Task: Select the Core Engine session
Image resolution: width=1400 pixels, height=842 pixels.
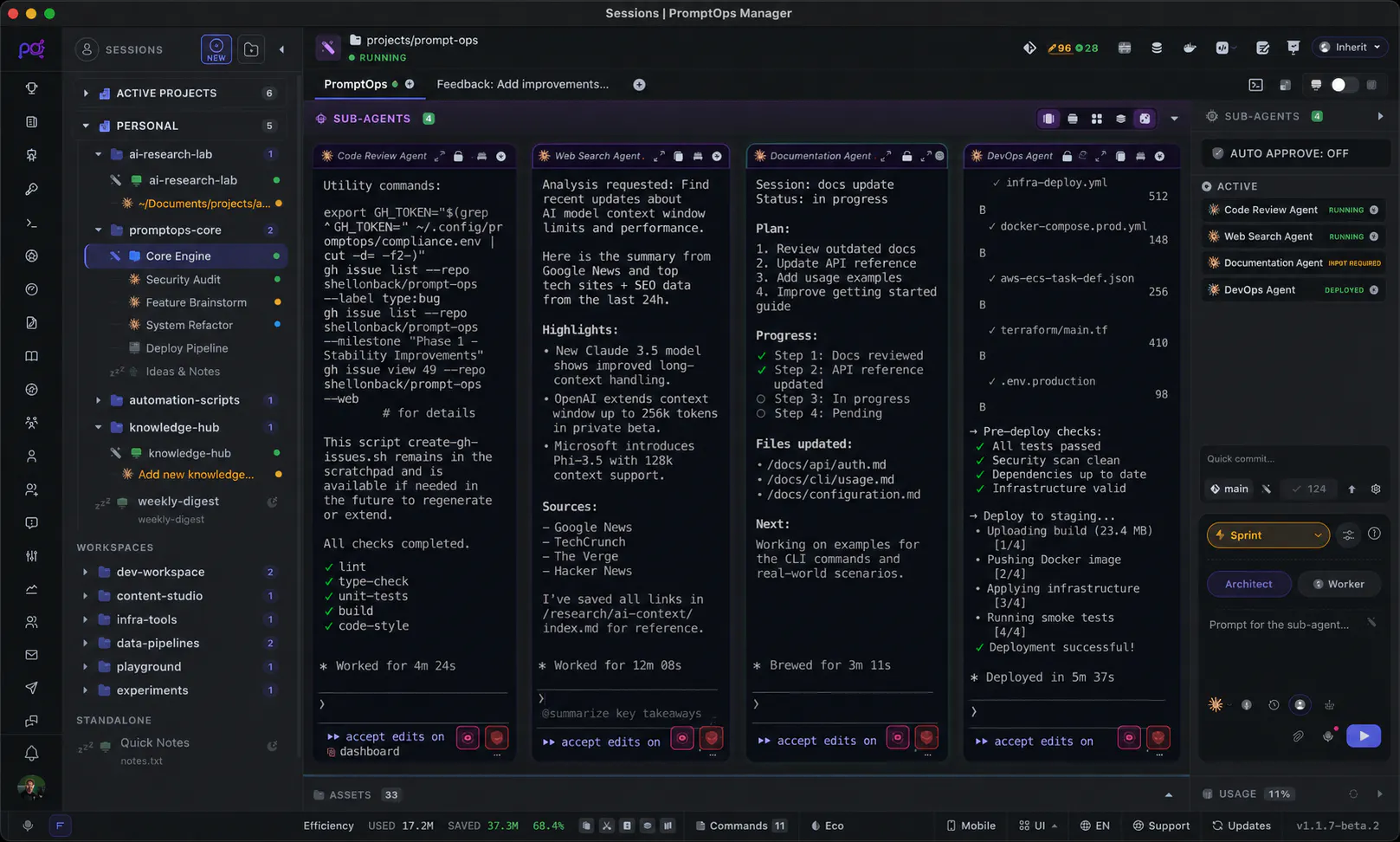Action: point(185,256)
